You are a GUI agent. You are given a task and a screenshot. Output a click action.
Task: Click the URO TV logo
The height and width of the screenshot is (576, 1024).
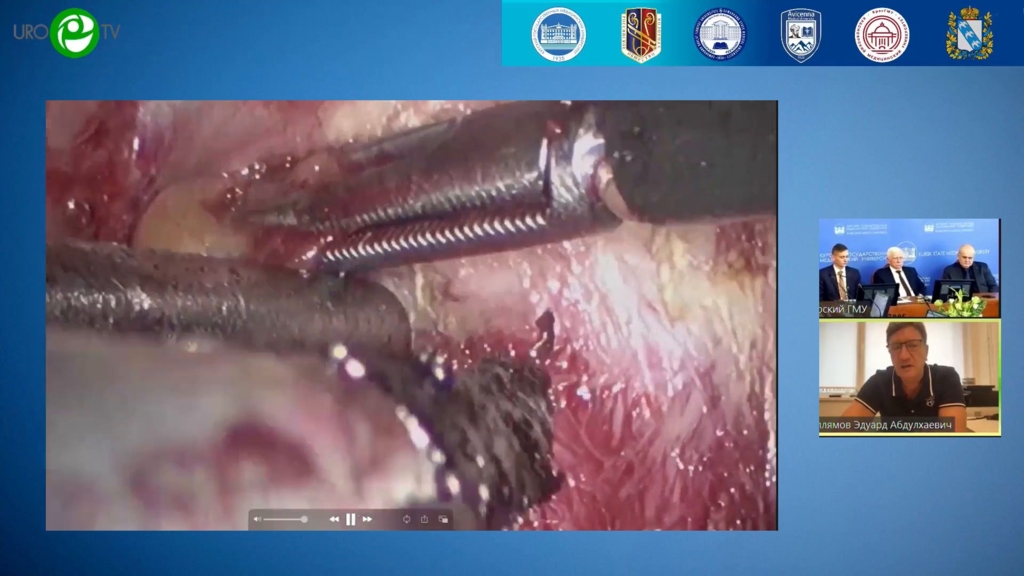click(x=68, y=32)
